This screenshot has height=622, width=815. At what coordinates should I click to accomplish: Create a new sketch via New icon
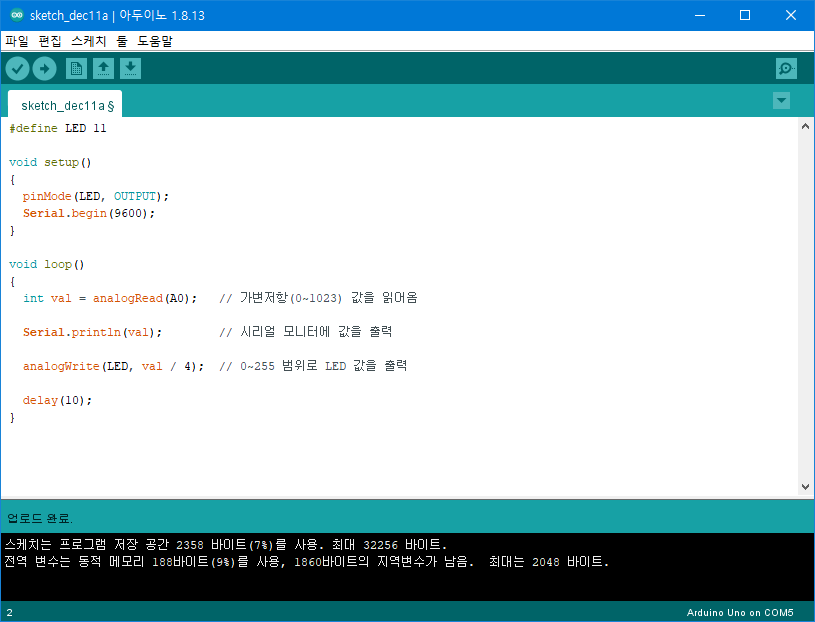point(76,69)
